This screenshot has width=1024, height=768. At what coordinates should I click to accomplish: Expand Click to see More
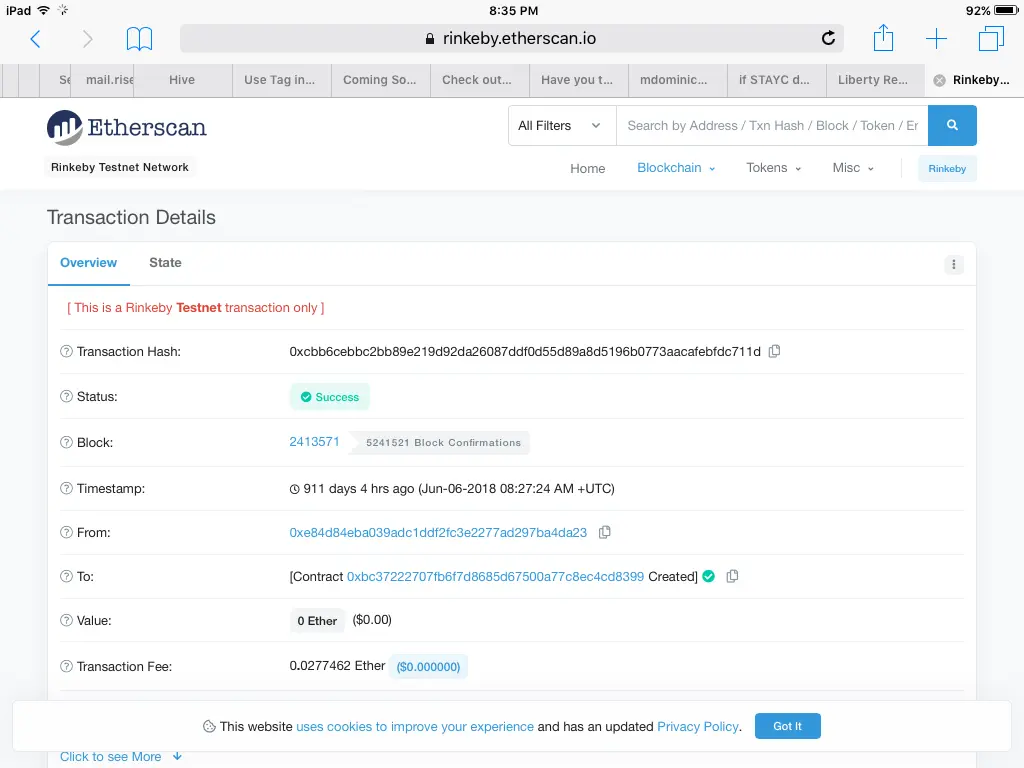pyautogui.click(x=121, y=756)
